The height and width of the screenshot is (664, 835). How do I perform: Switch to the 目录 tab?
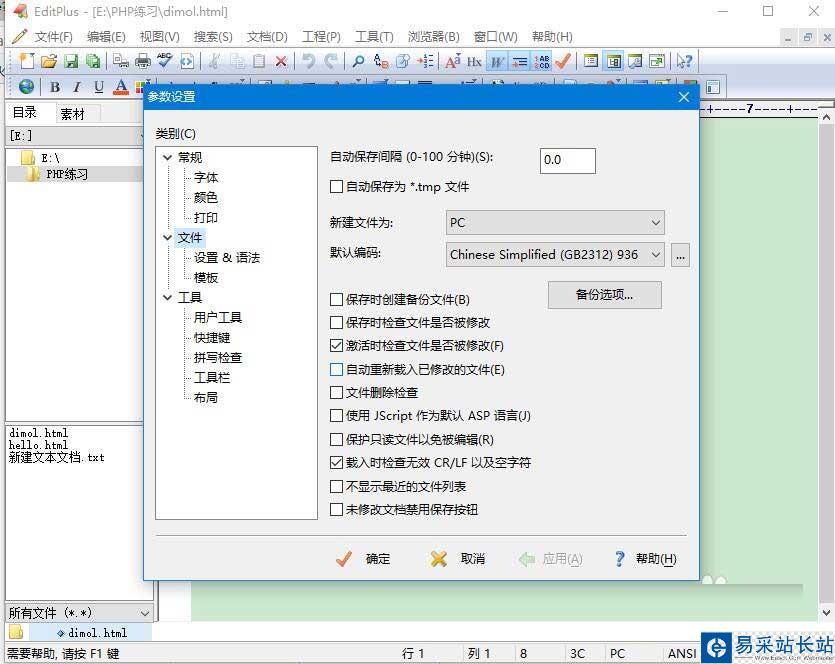24,112
